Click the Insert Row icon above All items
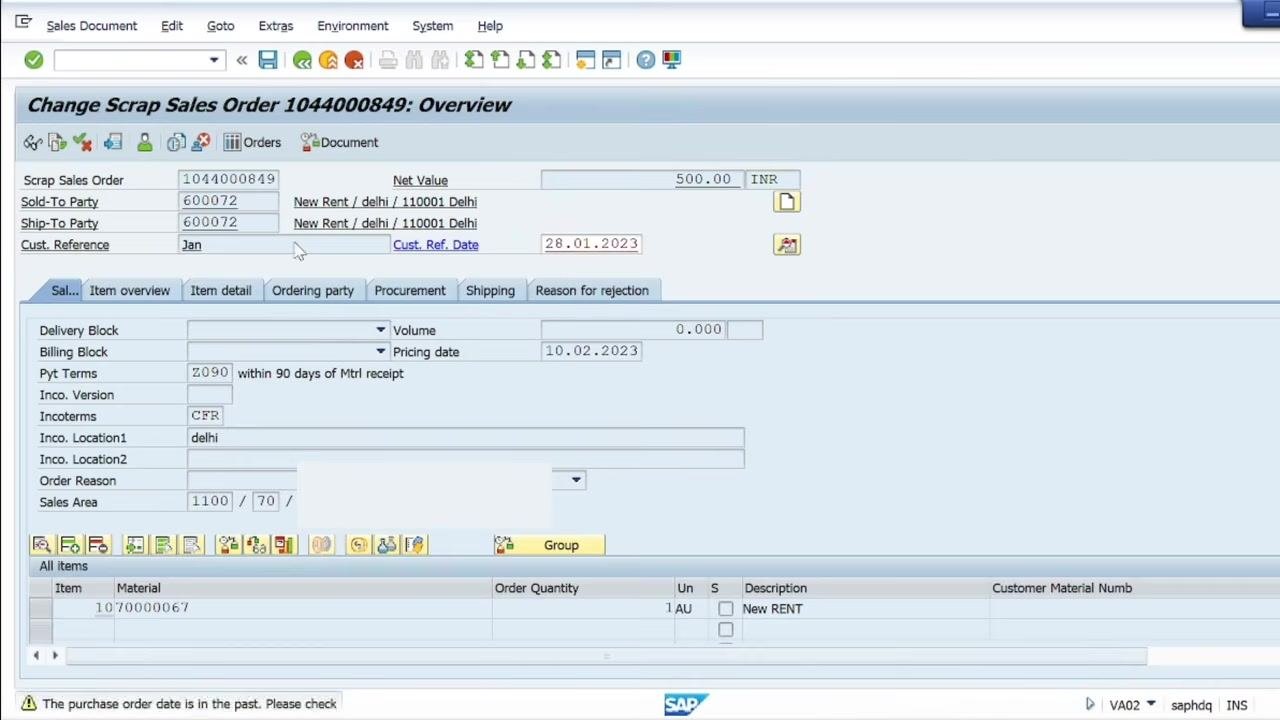The width and height of the screenshot is (1280, 720). coord(70,545)
